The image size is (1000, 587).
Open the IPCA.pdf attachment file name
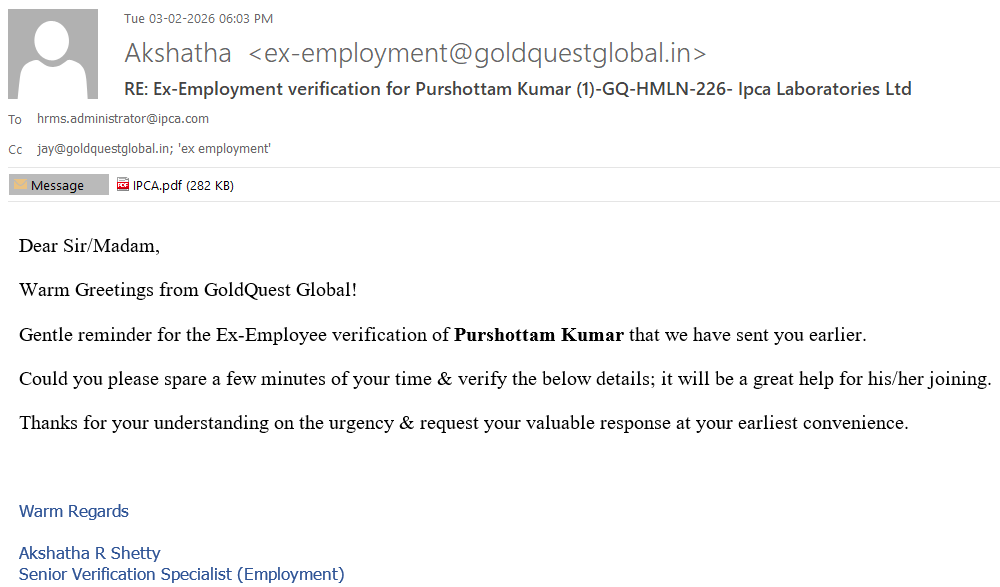pos(158,185)
